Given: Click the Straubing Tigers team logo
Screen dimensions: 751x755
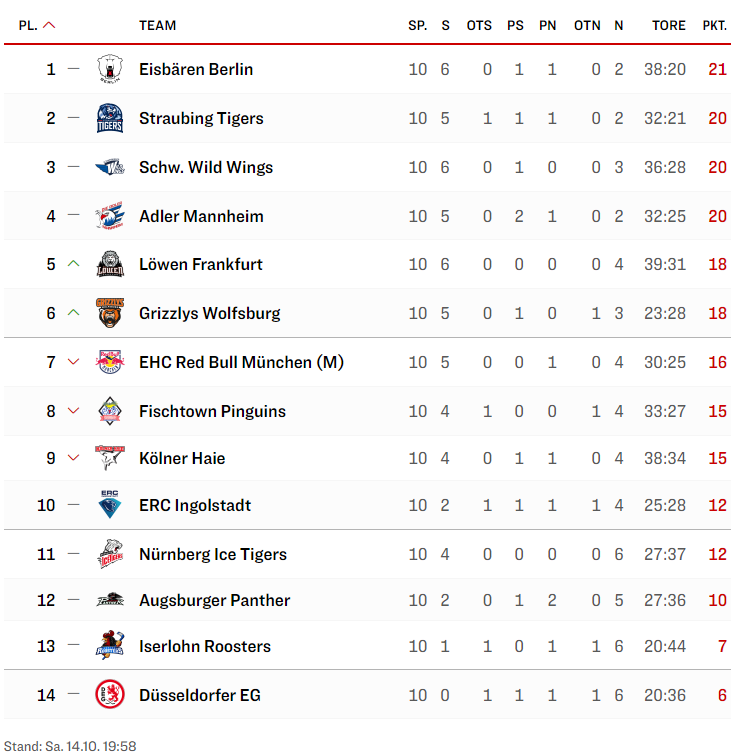Looking at the screenshot, I should click(x=109, y=119).
